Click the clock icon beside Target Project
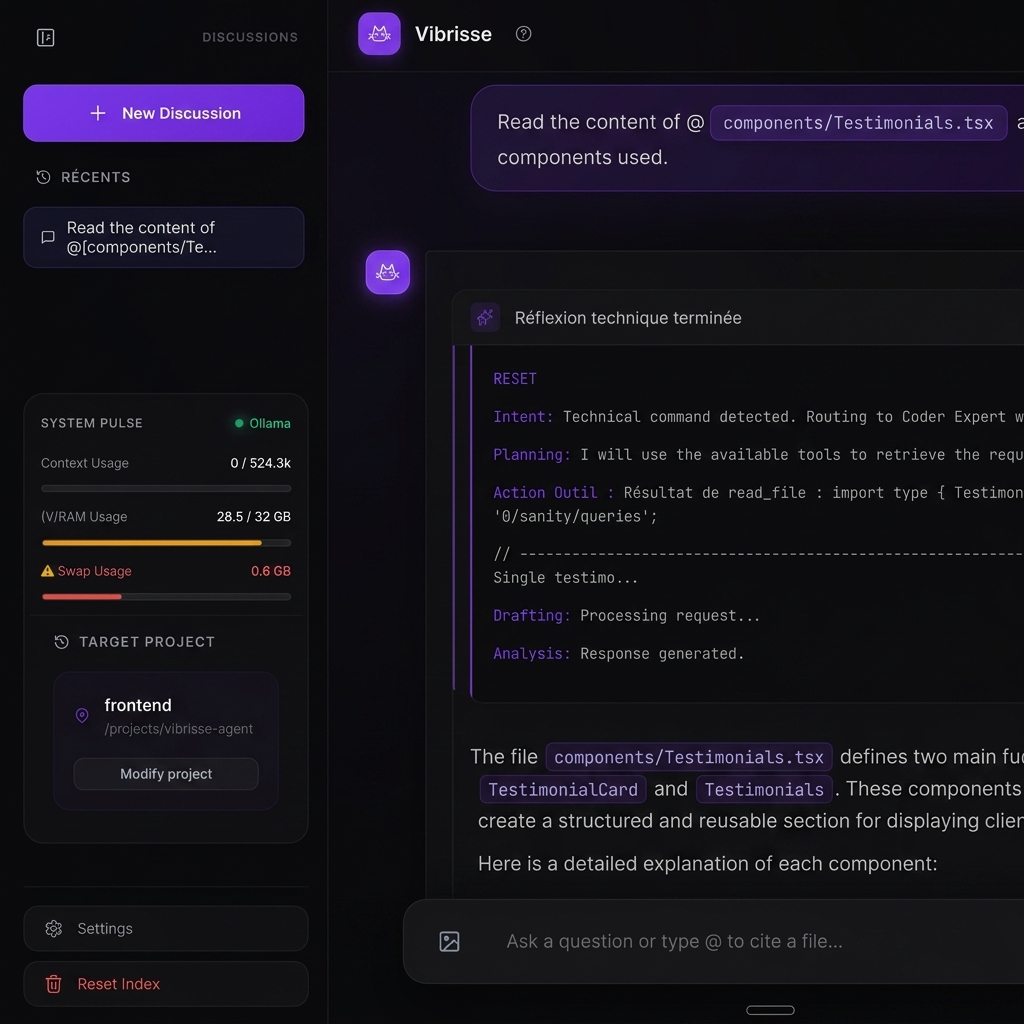 (x=61, y=642)
